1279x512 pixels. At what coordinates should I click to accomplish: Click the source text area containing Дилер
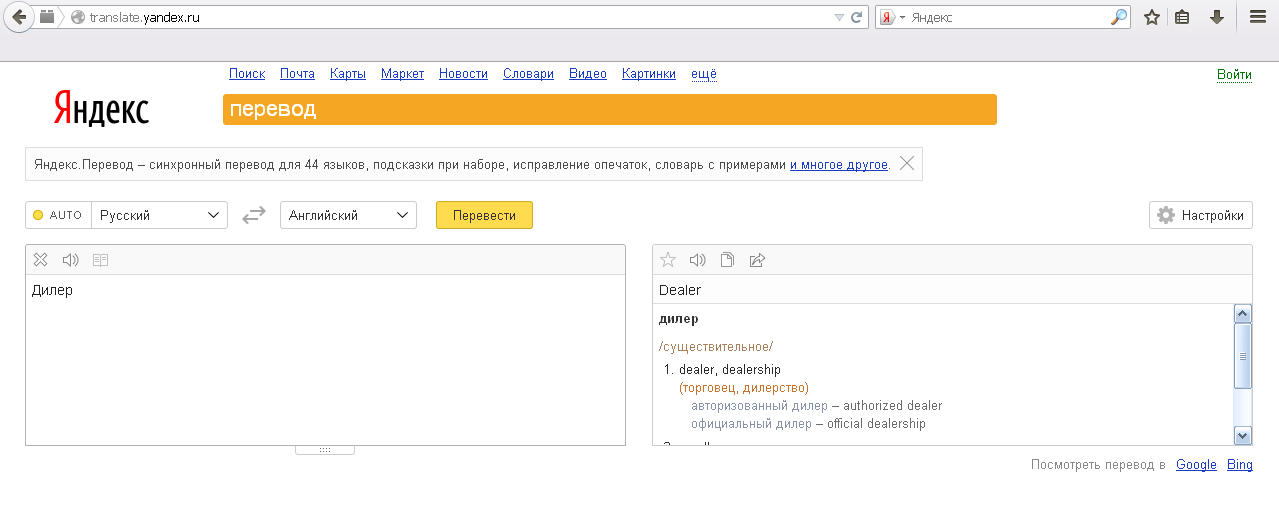coord(325,360)
